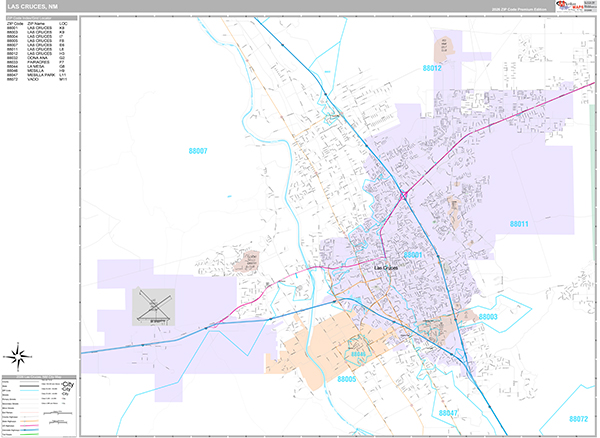Image resolution: width=600 pixels, height=438 pixels.
Task: Click the 88047 ZIP code label
Action: [447, 412]
